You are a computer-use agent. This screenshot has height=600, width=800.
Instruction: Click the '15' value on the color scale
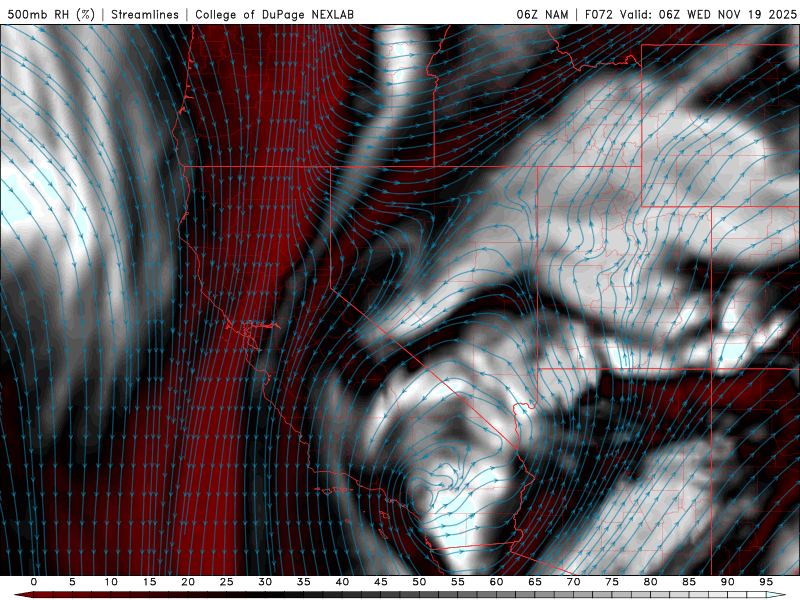click(x=149, y=582)
